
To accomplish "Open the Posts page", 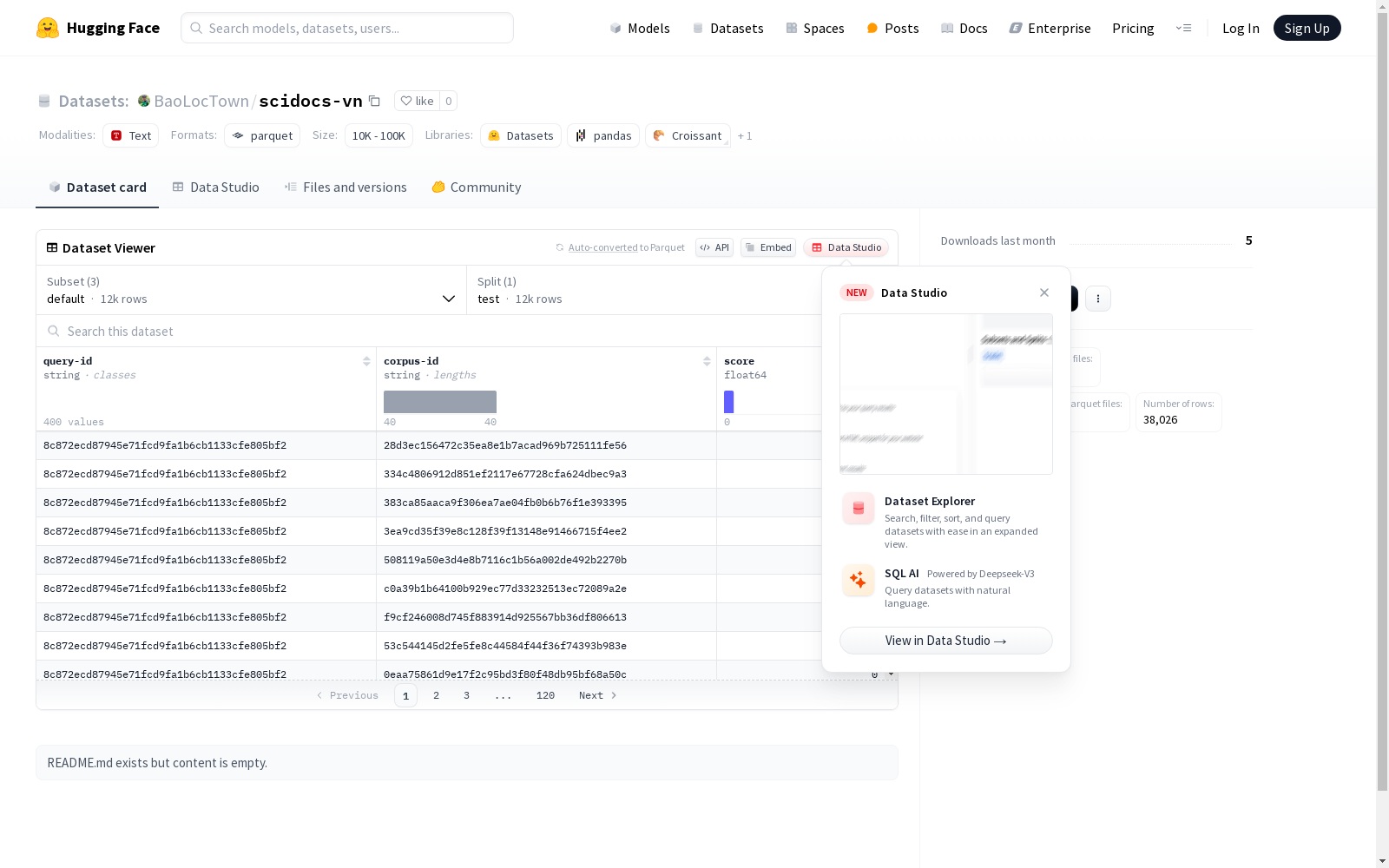I will 892,28.
